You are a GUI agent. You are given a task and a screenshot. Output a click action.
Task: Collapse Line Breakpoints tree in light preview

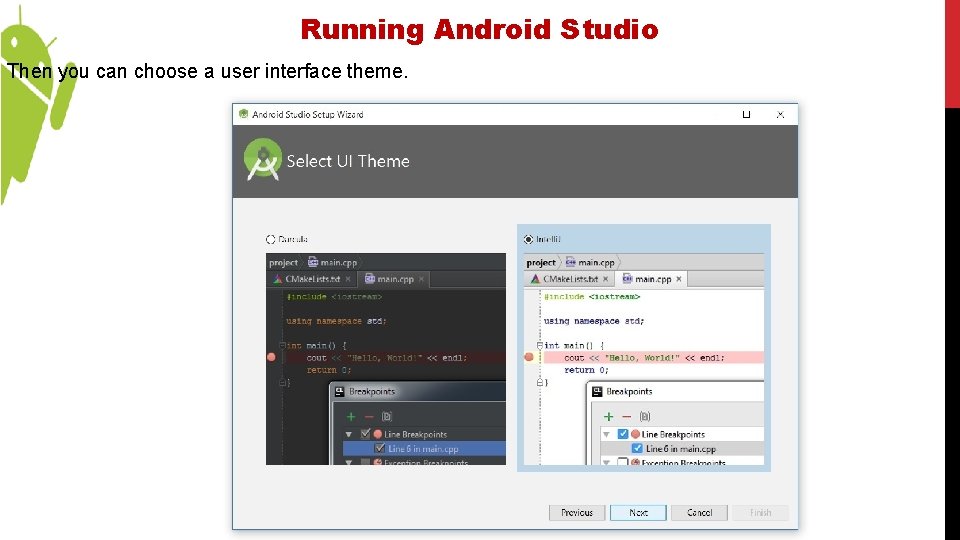coord(606,434)
